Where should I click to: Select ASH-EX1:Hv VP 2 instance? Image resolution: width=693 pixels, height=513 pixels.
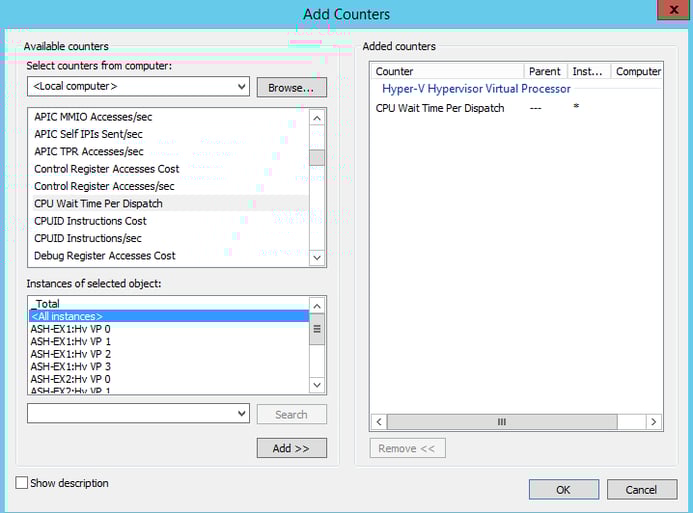[70, 354]
